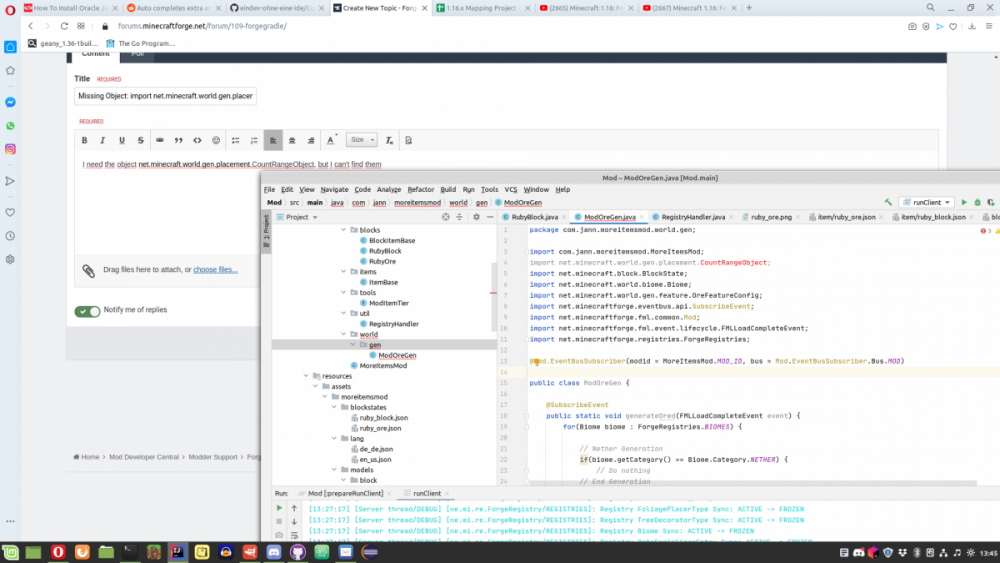
Task: Switch to the Auto completes browser tab
Action: [173, 8]
